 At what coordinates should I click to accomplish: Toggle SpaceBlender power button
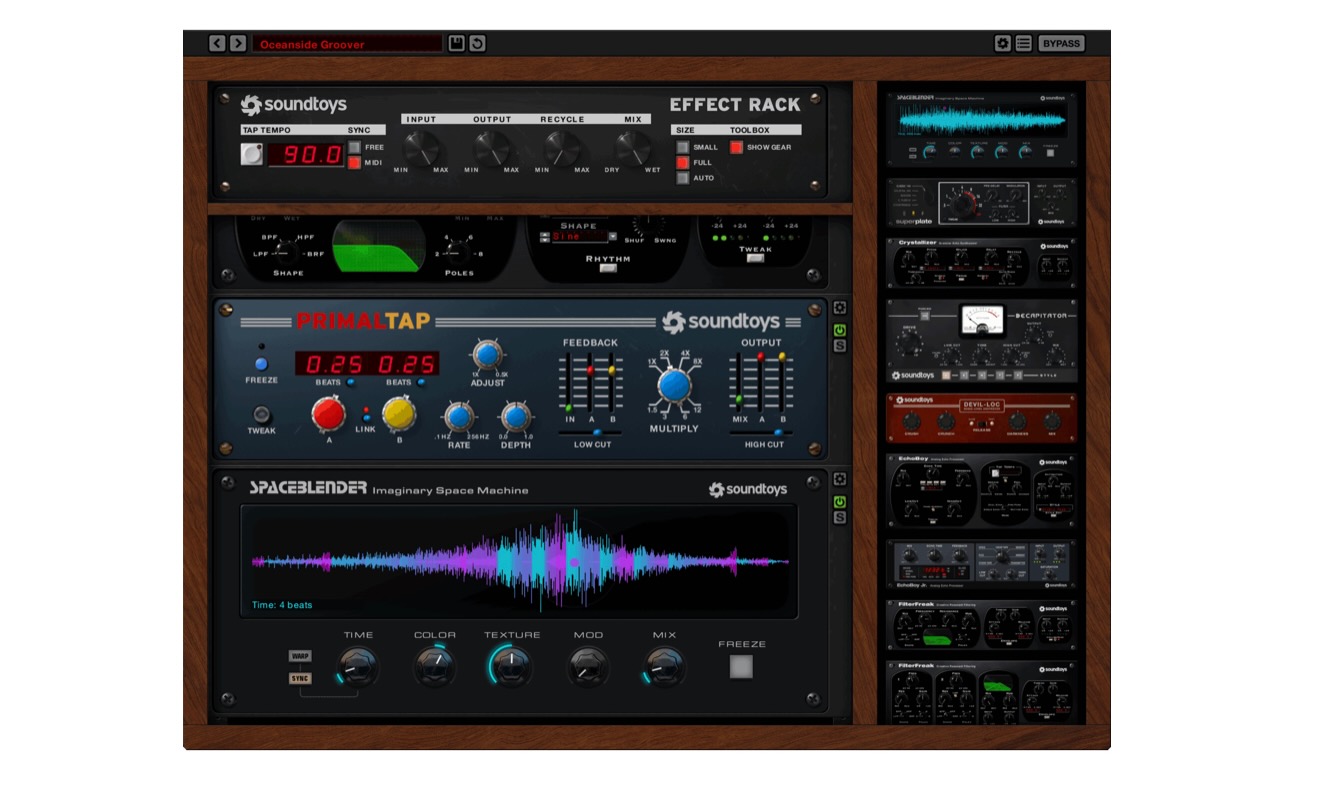coord(840,501)
